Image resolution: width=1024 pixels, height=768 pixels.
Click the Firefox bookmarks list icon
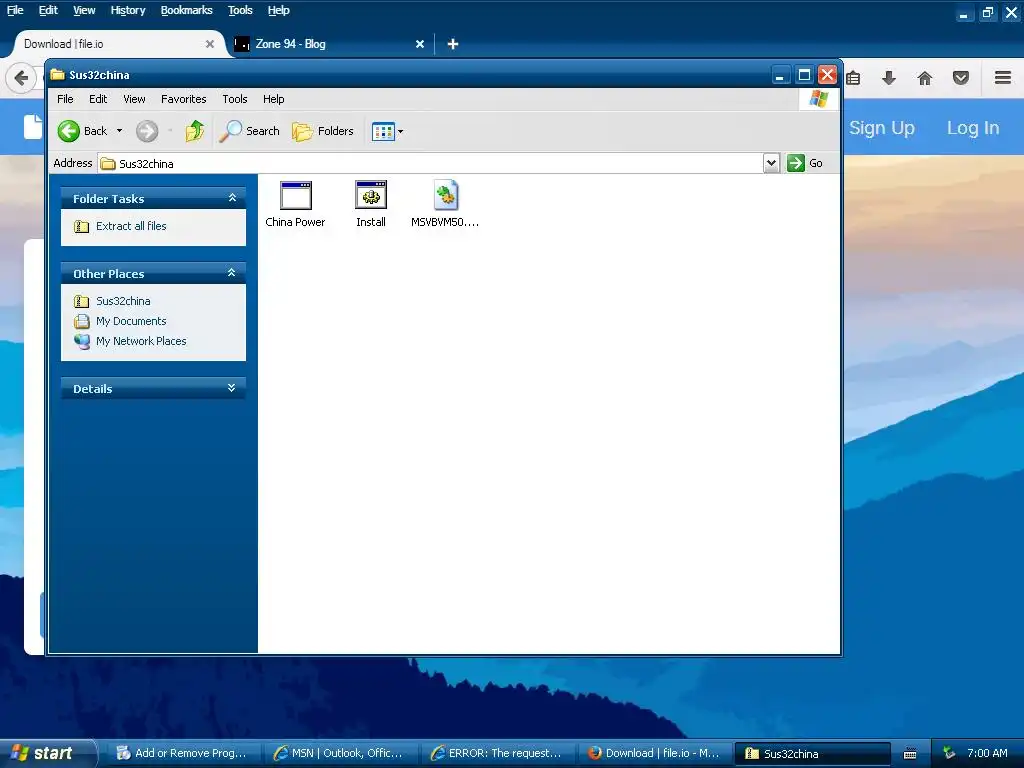pos(853,78)
